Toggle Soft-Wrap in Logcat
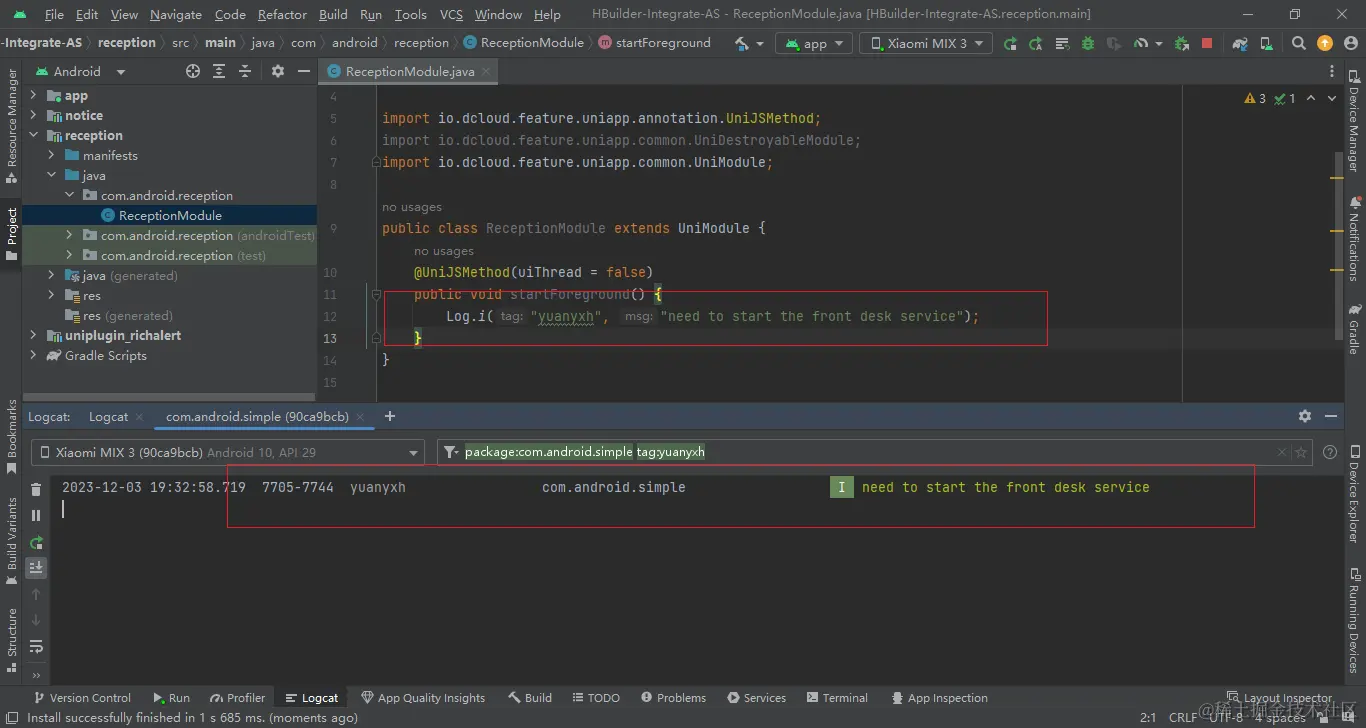The image size is (1366, 728). coord(36,646)
